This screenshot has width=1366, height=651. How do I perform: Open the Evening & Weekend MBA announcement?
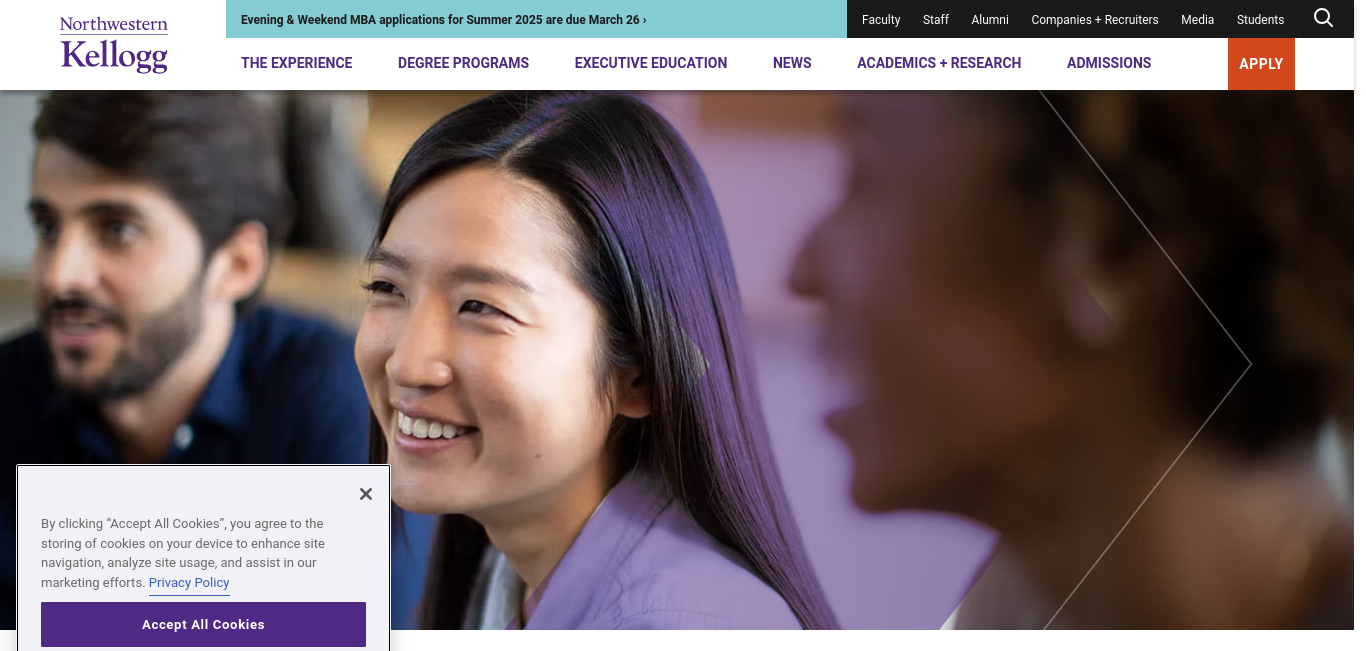[443, 20]
